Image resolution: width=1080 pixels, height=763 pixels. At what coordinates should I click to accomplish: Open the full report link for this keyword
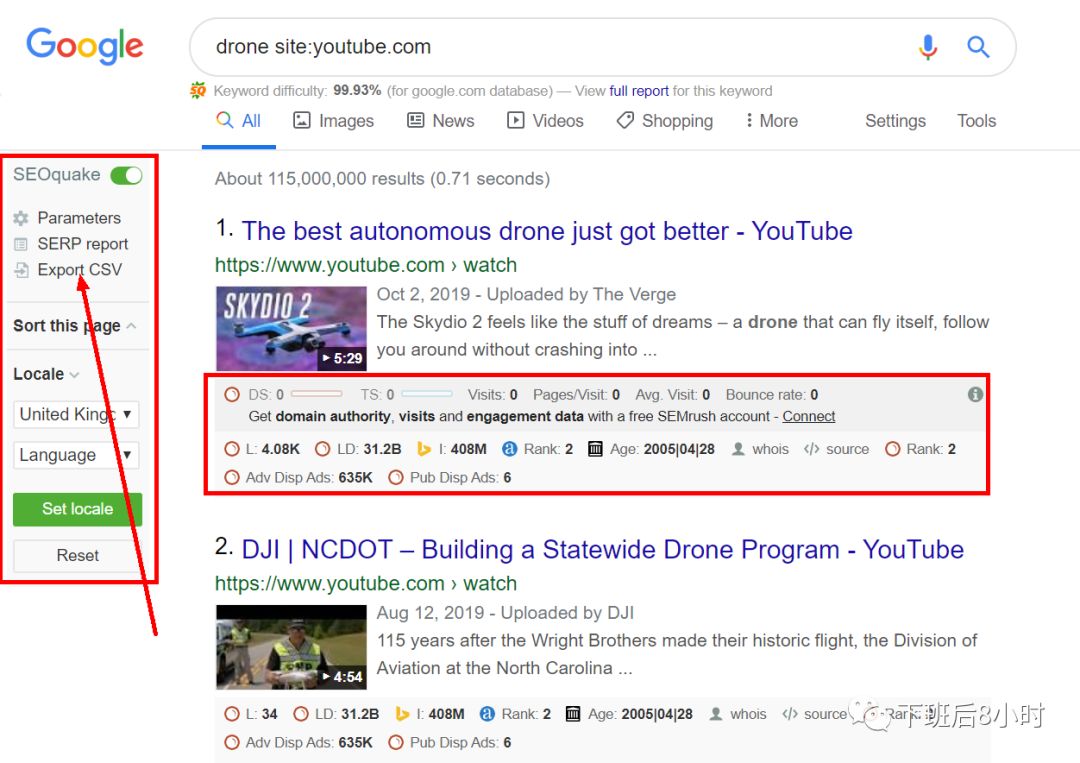point(639,91)
